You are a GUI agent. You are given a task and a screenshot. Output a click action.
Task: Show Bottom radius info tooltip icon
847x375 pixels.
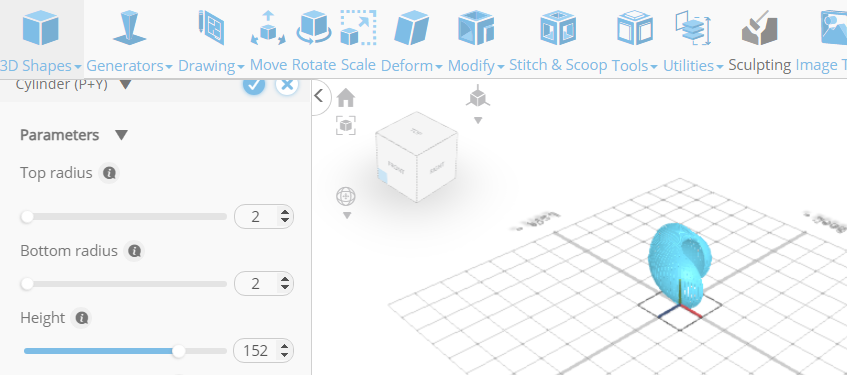pyautogui.click(x=135, y=251)
